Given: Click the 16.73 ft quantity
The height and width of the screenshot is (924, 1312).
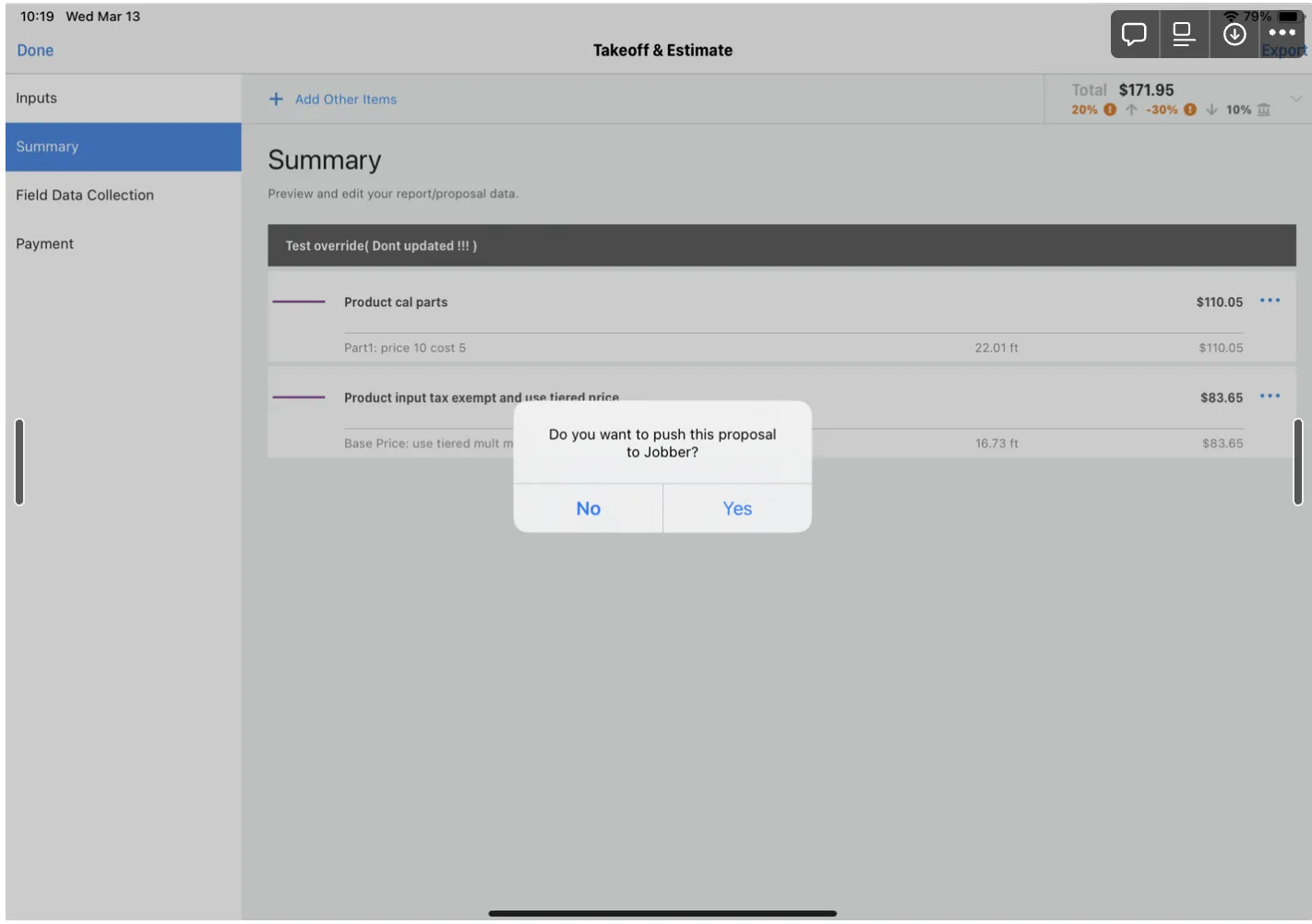Looking at the screenshot, I should [x=996, y=444].
